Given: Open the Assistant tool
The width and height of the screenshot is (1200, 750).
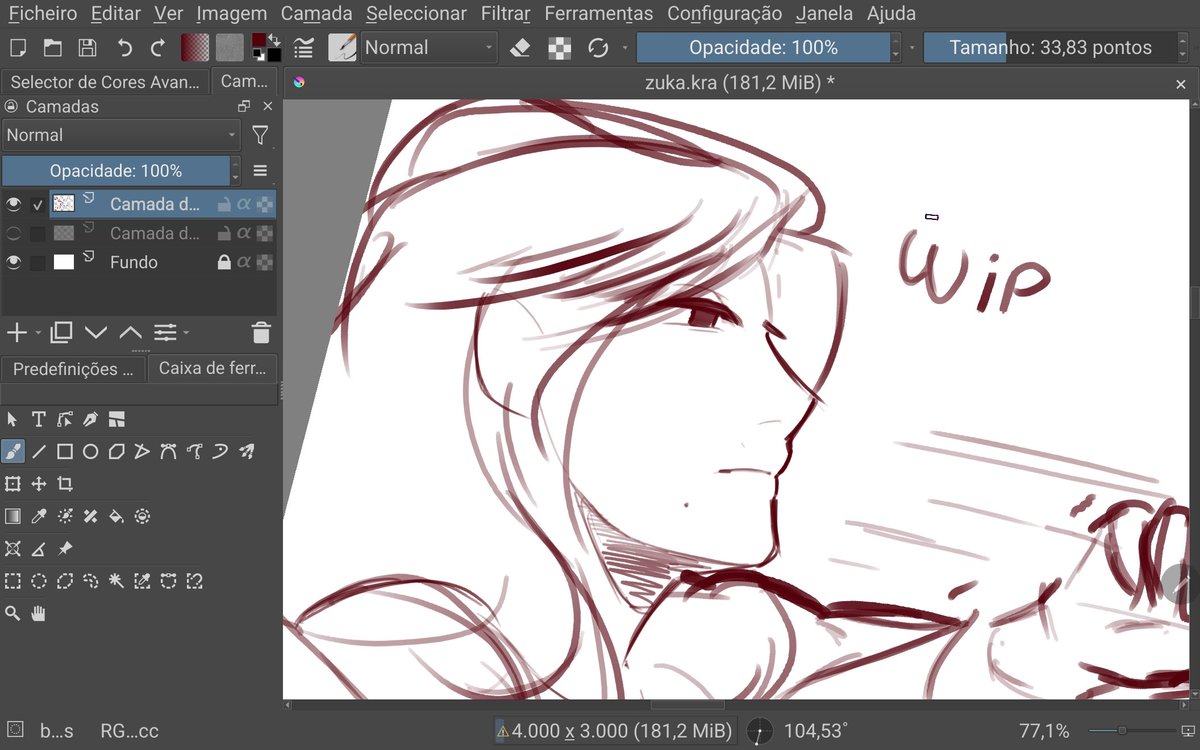Looking at the screenshot, I should 13,548.
